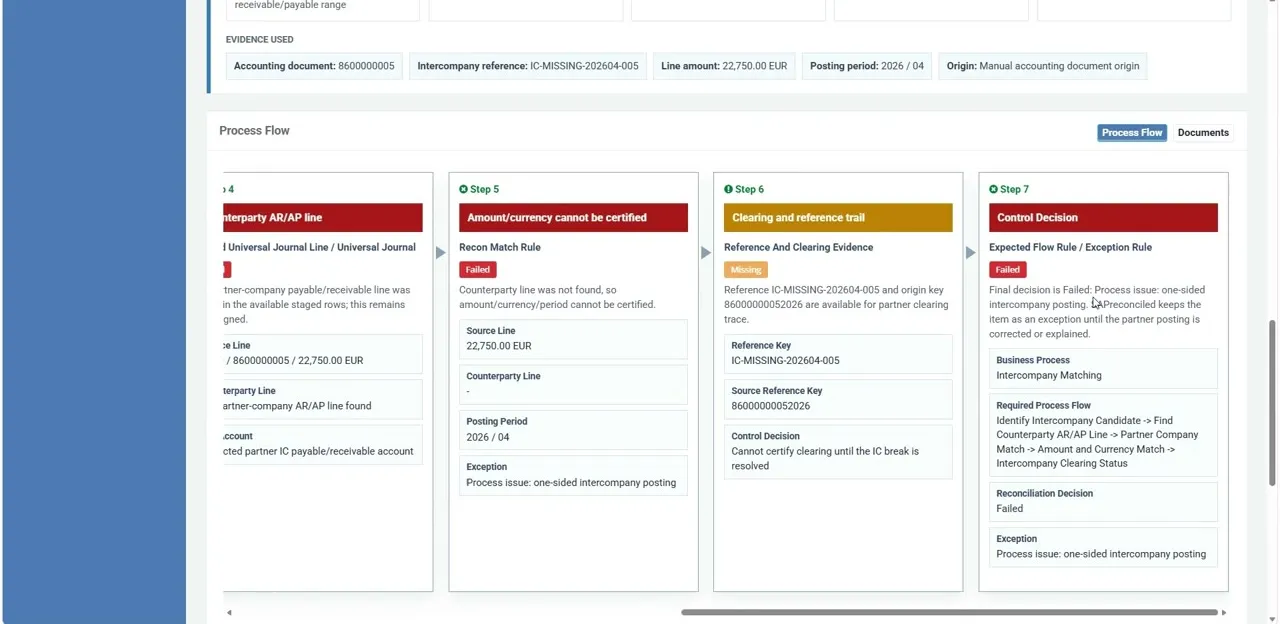
Task: Click '/ 8600000005 / 22,750.00 EUR' in Step 4
Action: click(295, 360)
